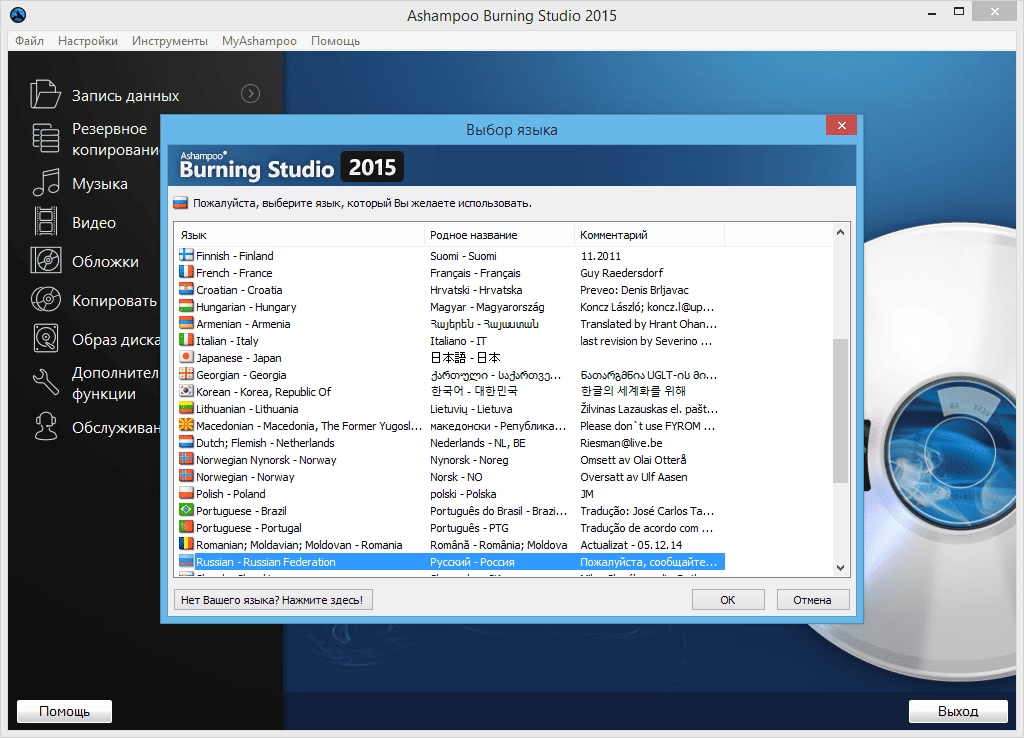Click the Croatian flag icon

187,289
